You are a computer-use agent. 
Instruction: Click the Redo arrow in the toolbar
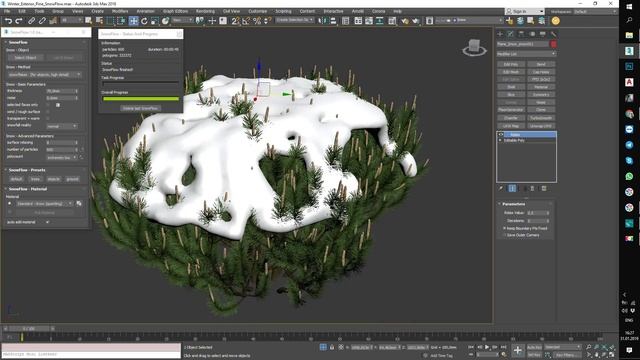click(x=19, y=20)
